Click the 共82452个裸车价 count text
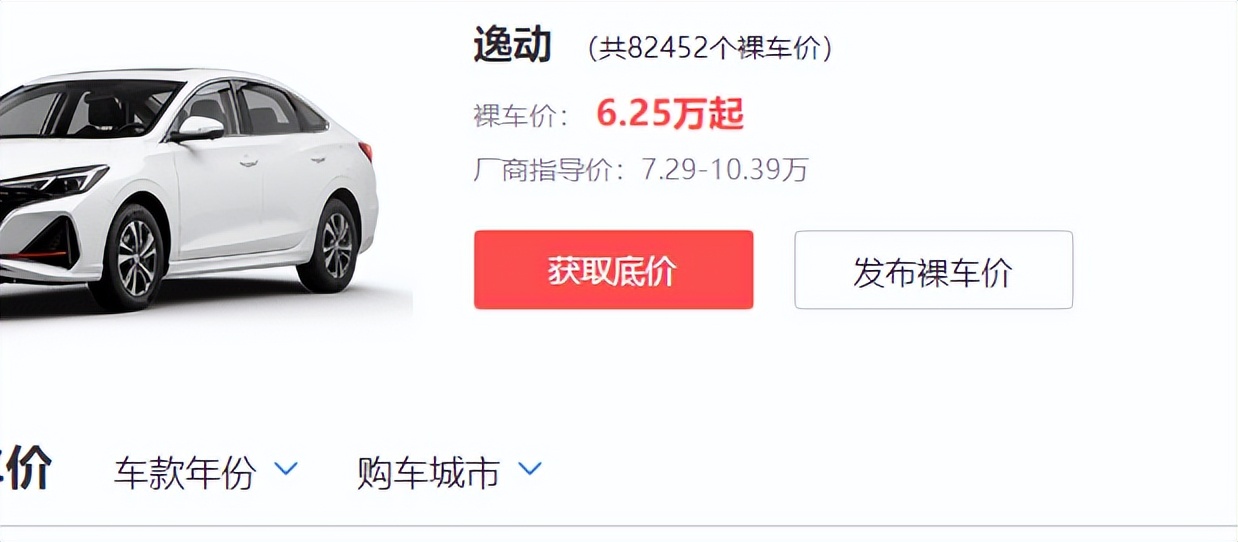Image resolution: width=1238 pixels, height=542 pixels. (710, 48)
